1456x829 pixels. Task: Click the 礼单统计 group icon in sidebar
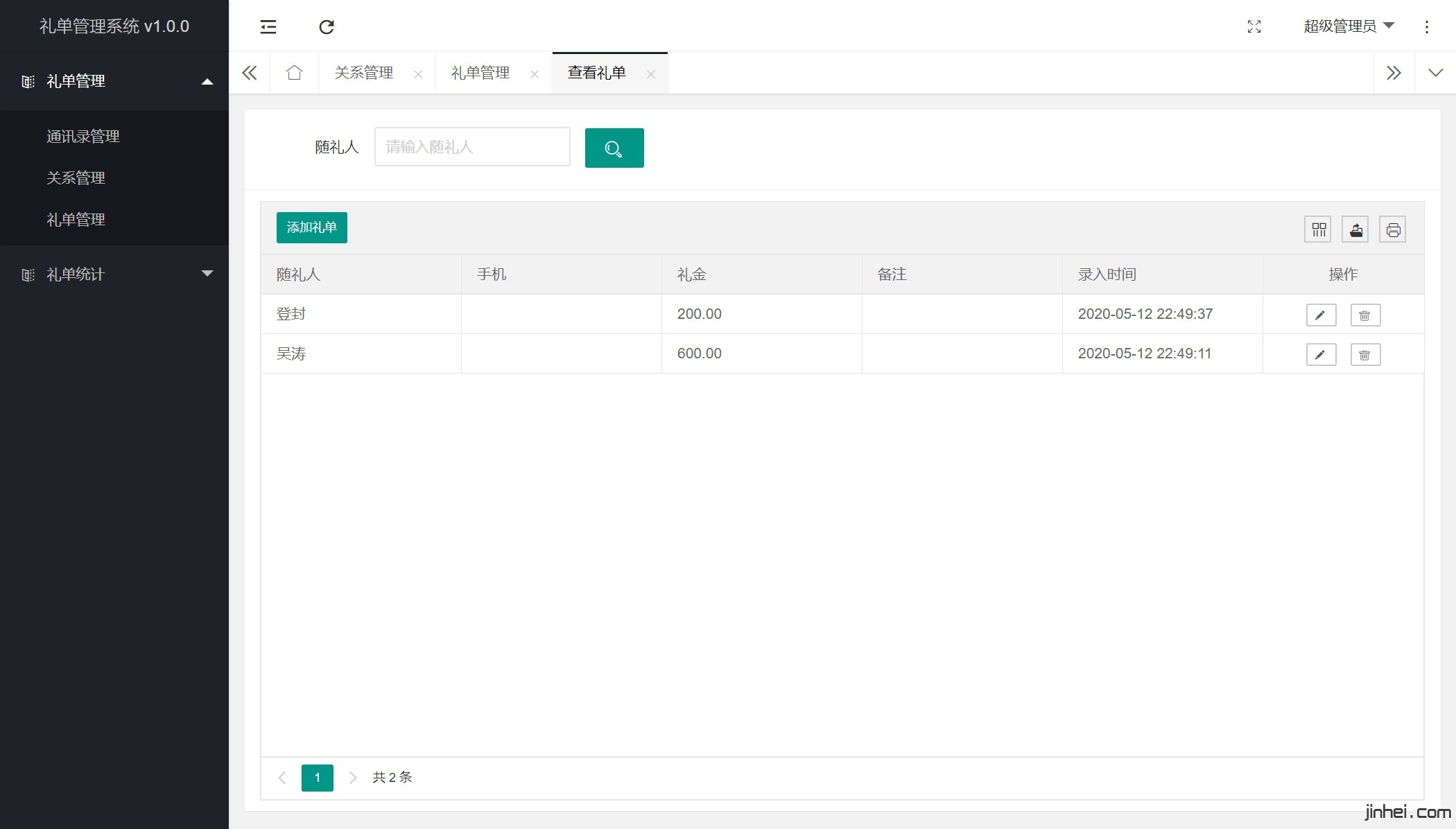point(28,275)
